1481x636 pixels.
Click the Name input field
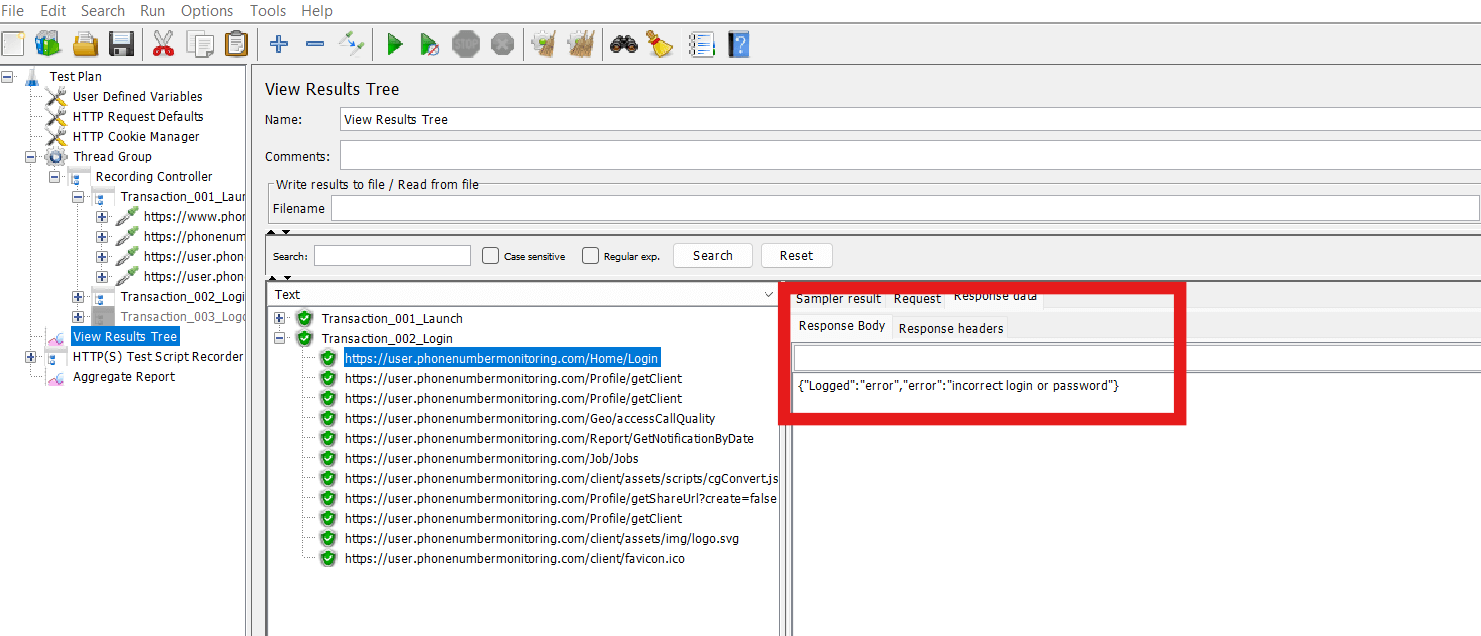pyautogui.click(x=910, y=119)
